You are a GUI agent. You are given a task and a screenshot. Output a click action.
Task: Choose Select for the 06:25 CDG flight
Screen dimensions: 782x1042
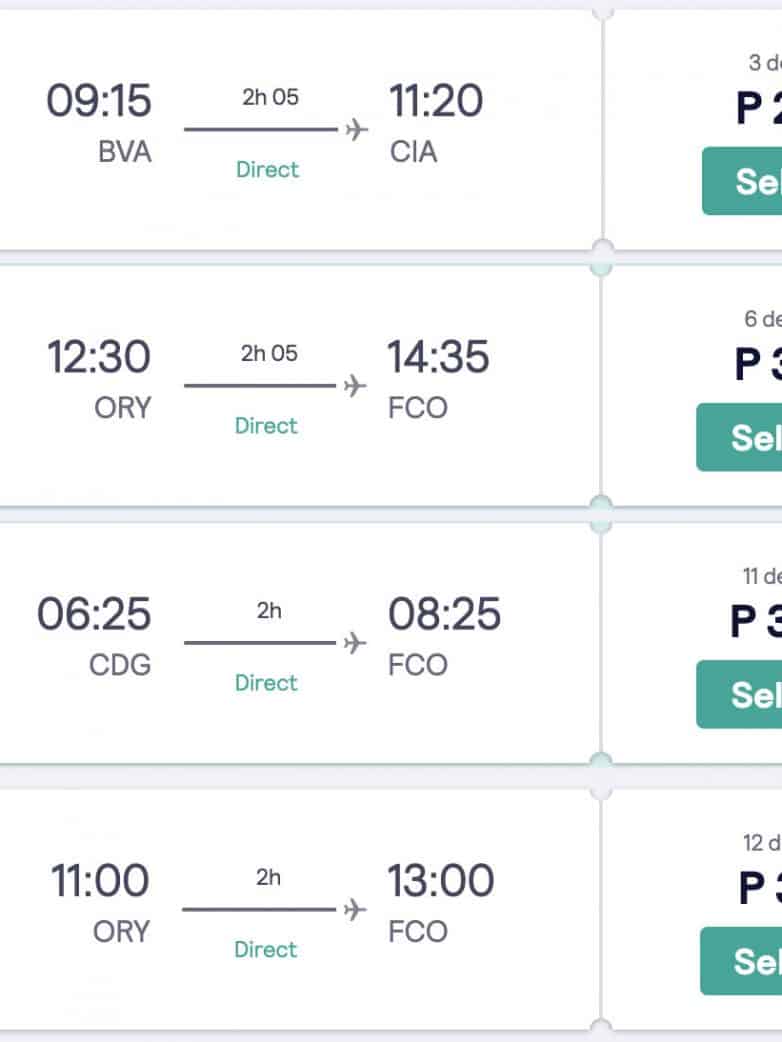pos(740,694)
